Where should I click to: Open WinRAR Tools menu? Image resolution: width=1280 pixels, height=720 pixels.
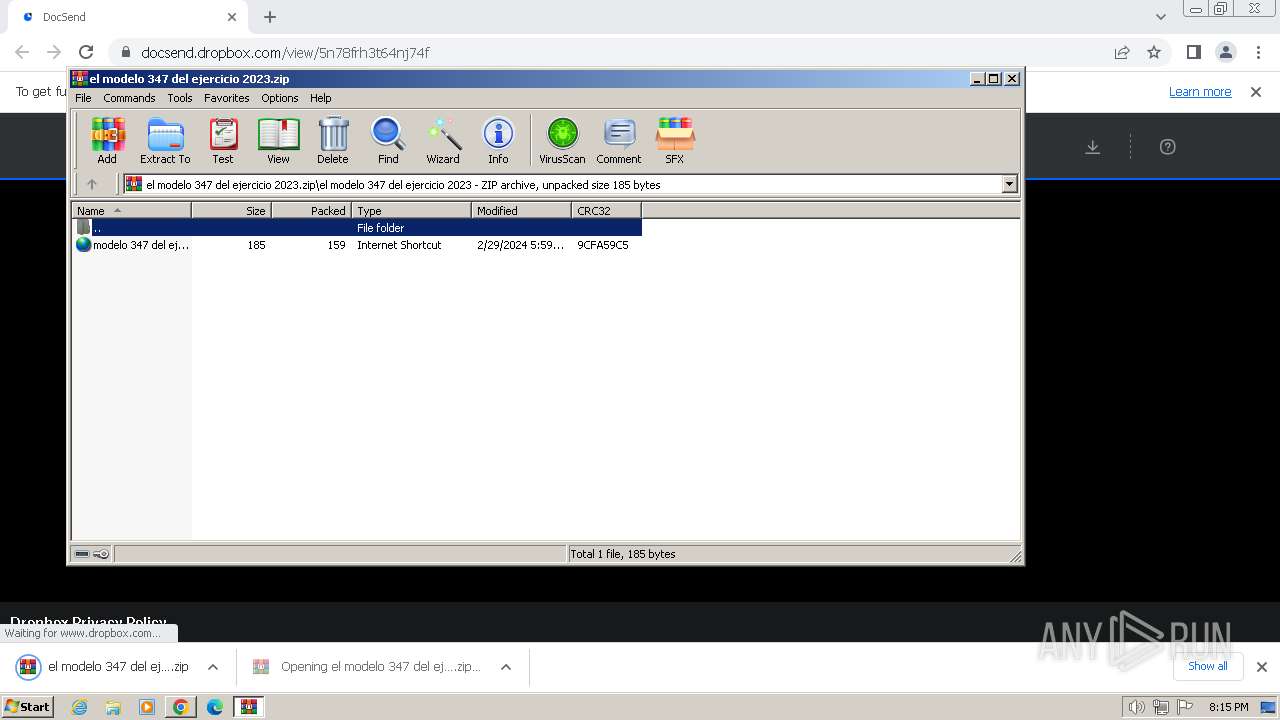click(180, 98)
